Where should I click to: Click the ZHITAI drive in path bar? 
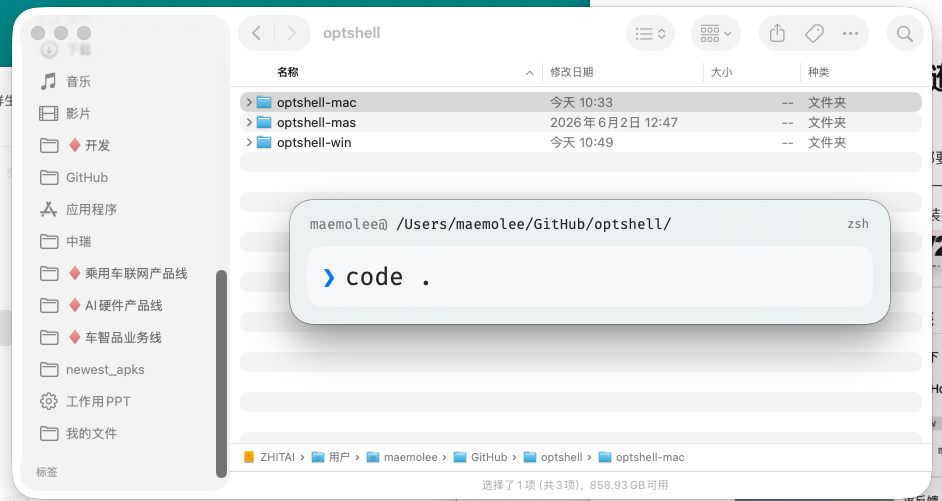pyautogui.click(x=269, y=458)
